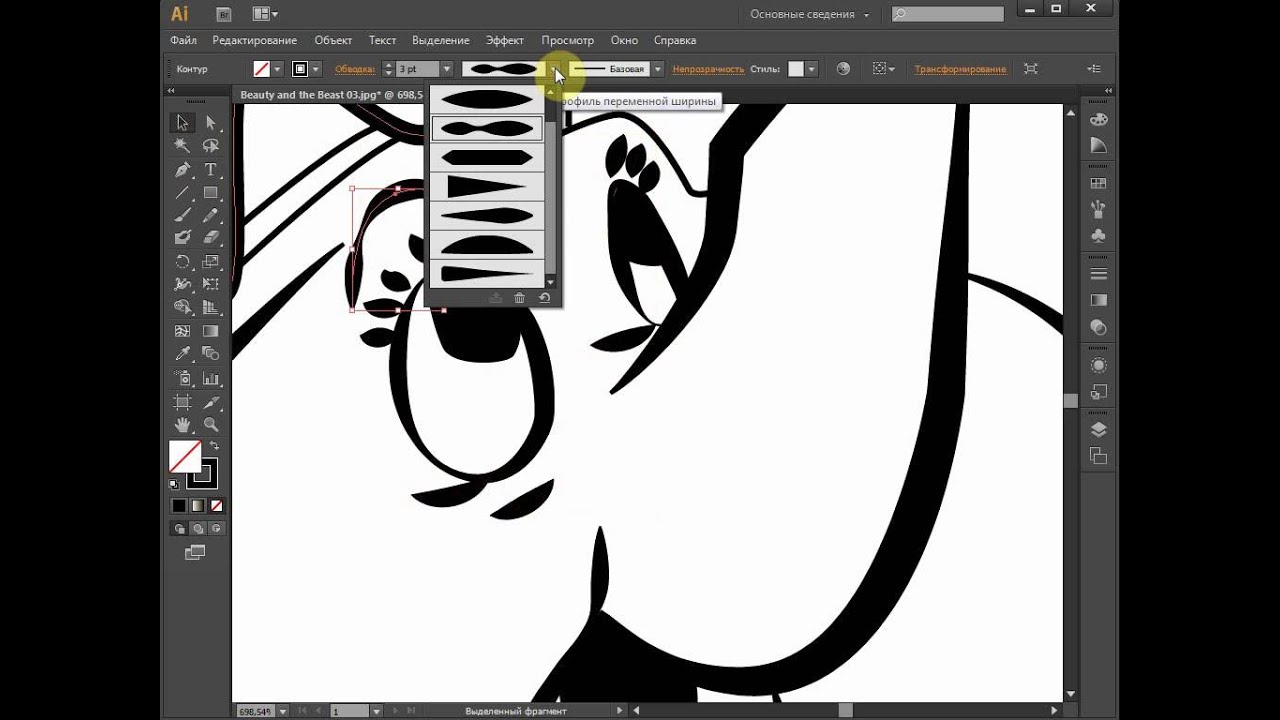Open the Эффект menu

505,40
